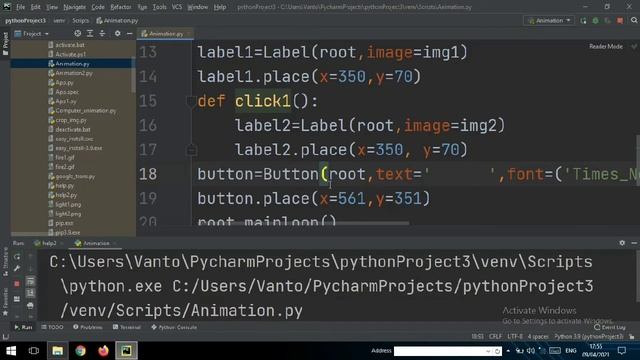Click the print icon in Run panel
This screenshot has width=640, height=360.
tap(30, 305)
